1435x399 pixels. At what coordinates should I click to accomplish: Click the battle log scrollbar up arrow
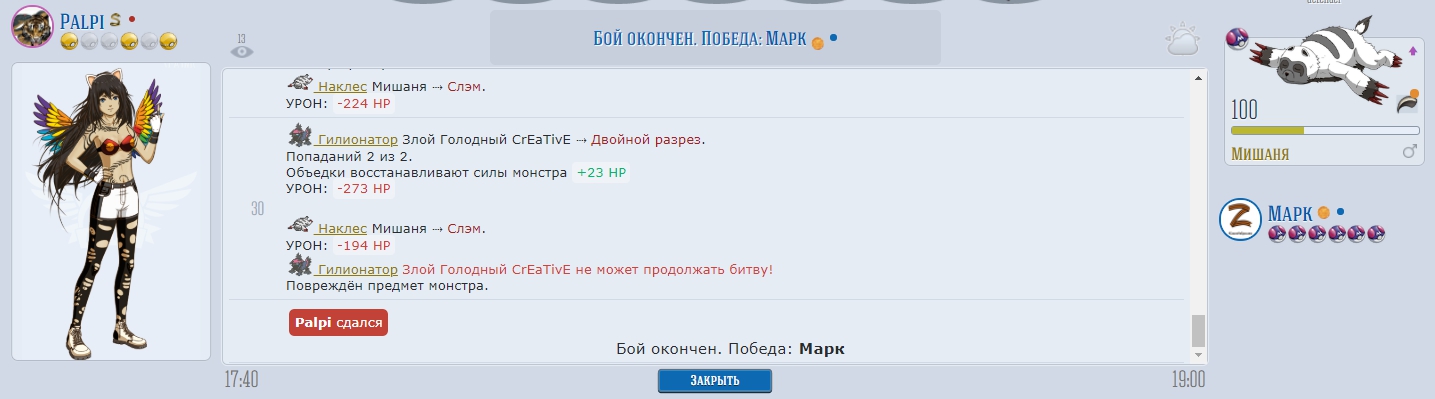pos(1198,77)
